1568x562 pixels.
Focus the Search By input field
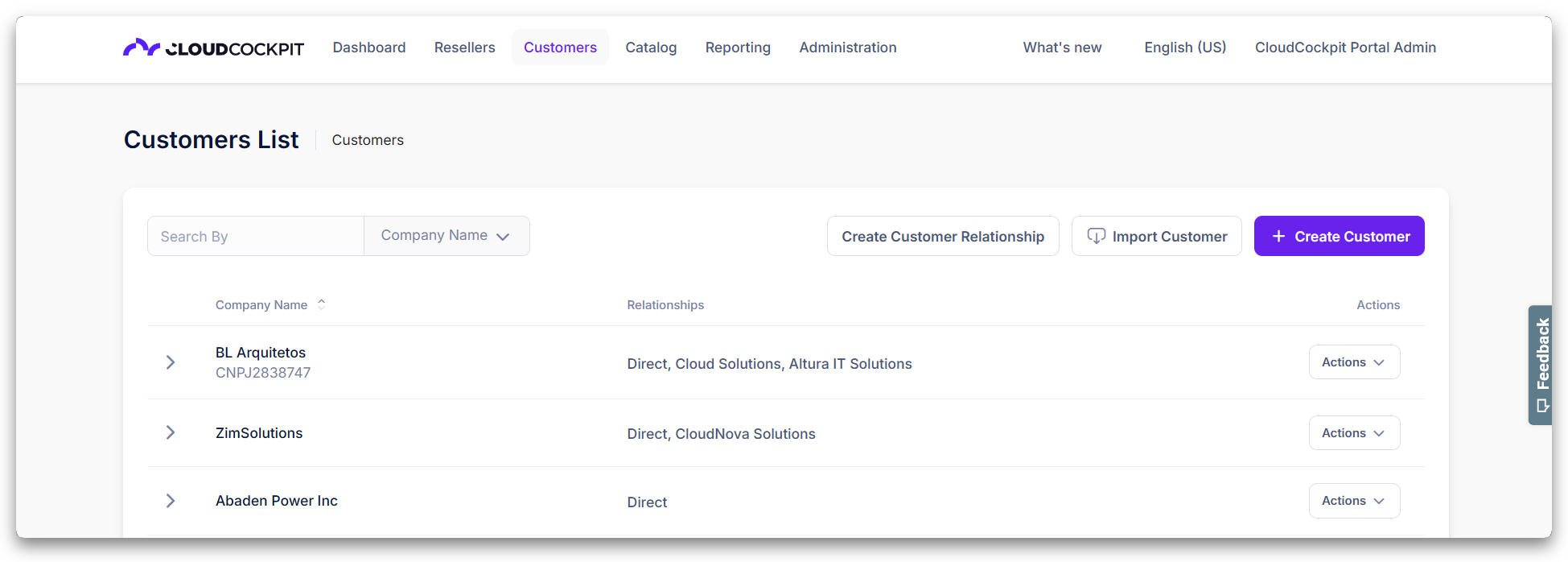point(256,236)
